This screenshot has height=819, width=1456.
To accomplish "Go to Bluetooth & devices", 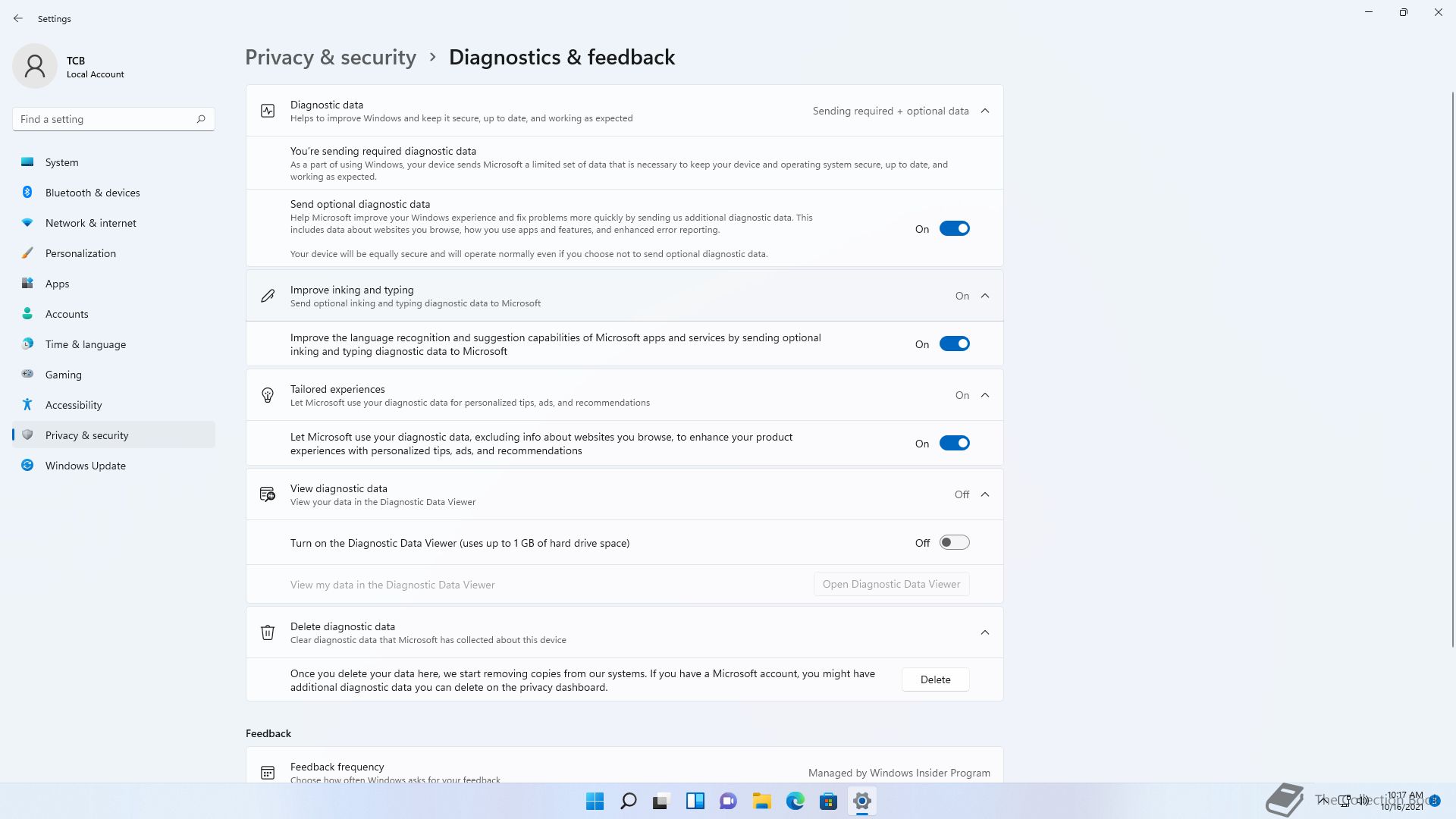I will pos(114,193).
